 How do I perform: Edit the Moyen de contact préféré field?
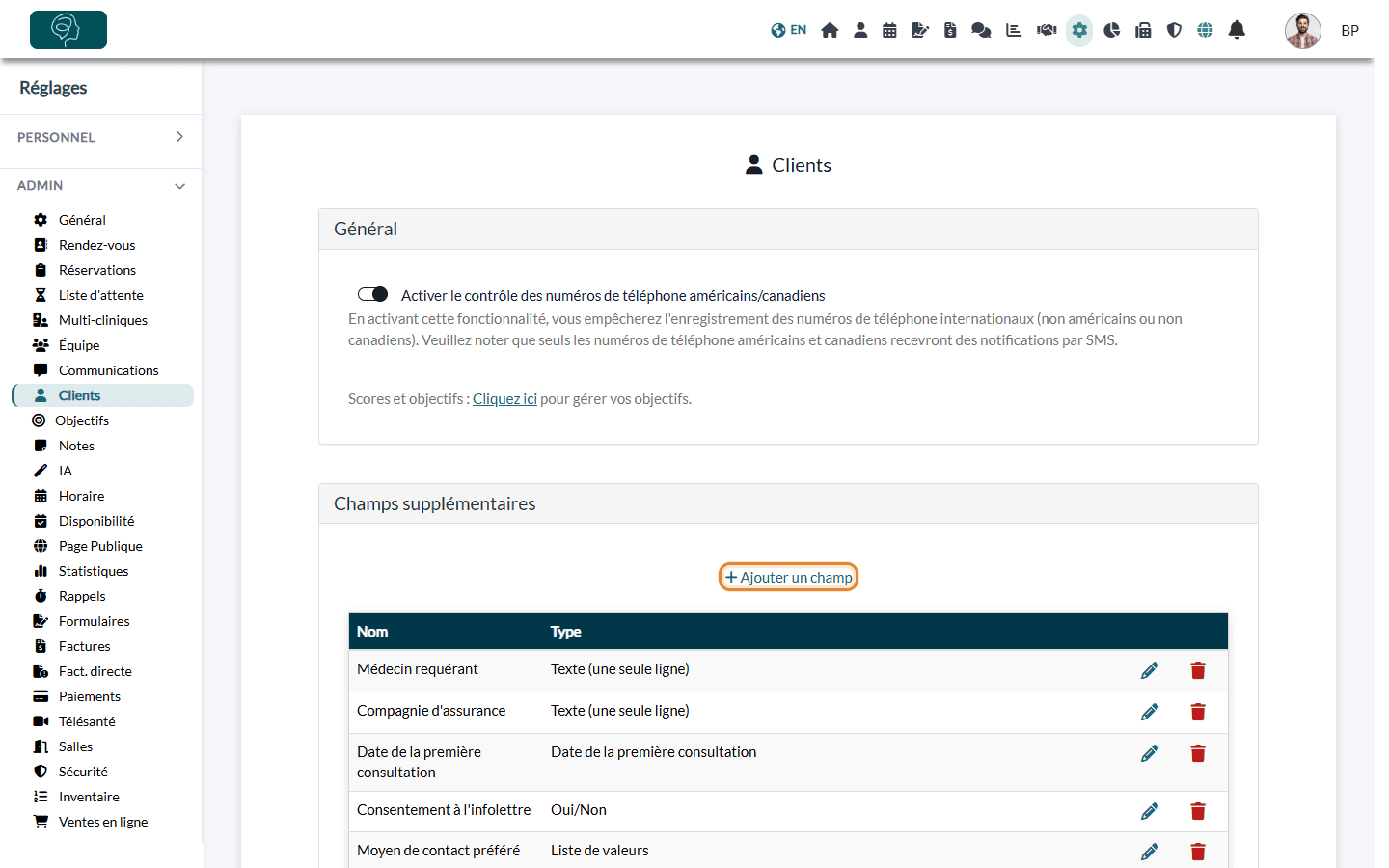coord(1150,852)
